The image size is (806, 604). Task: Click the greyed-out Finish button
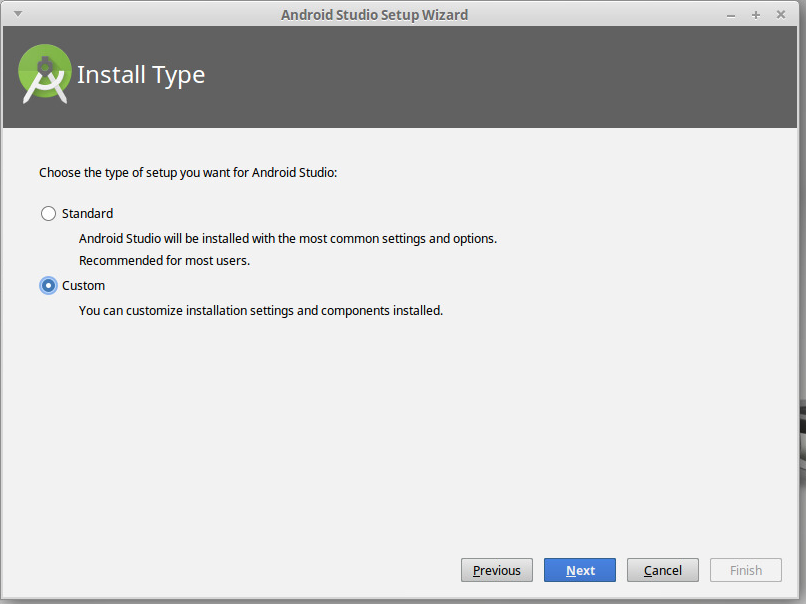[746, 570]
